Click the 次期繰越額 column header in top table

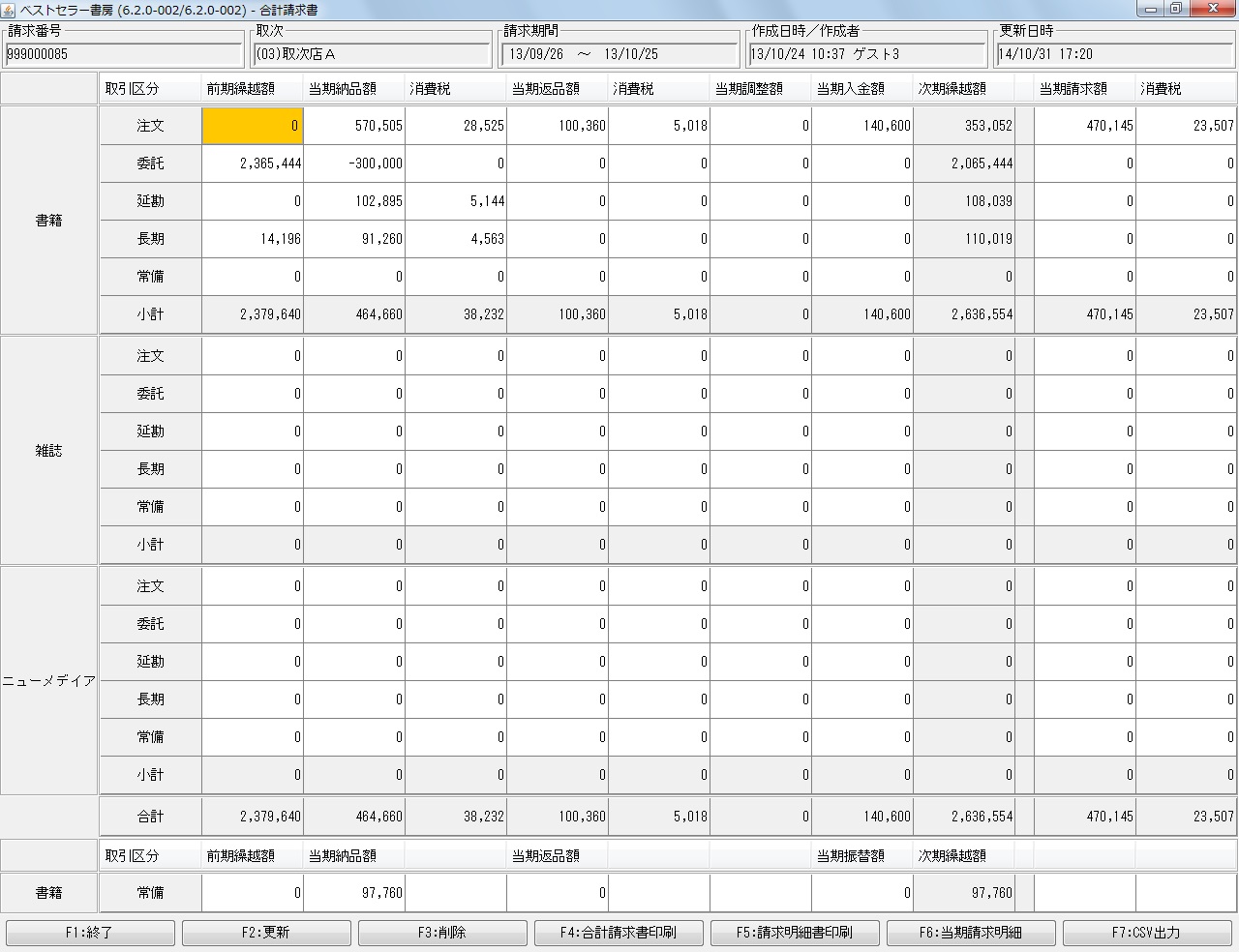pyautogui.click(x=962, y=89)
